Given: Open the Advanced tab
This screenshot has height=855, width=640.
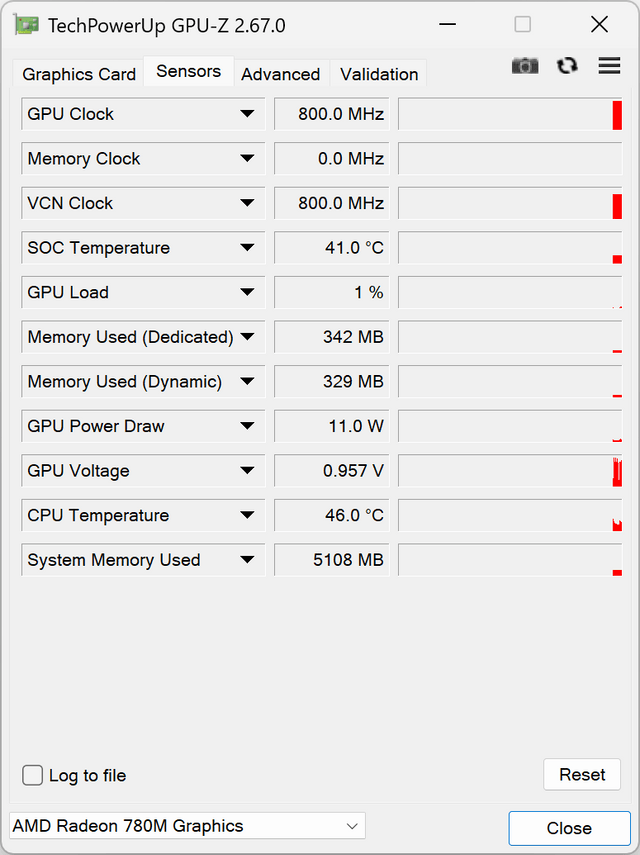Looking at the screenshot, I should pos(280,74).
